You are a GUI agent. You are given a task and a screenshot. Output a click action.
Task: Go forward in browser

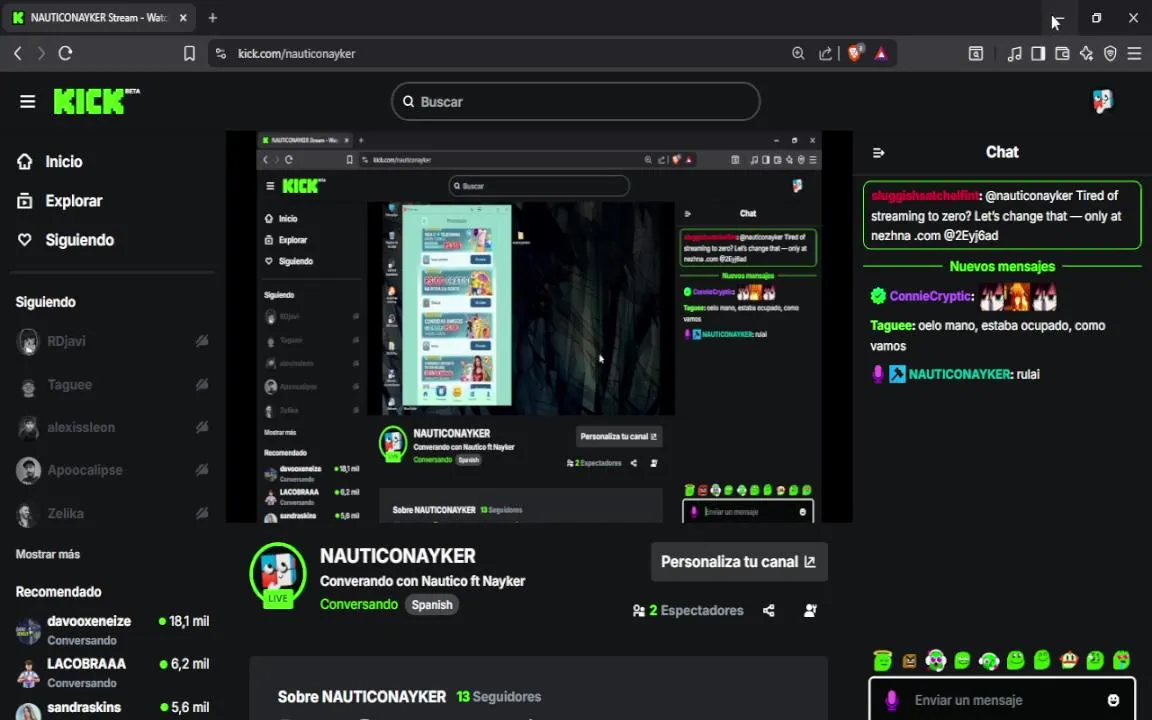click(x=41, y=53)
